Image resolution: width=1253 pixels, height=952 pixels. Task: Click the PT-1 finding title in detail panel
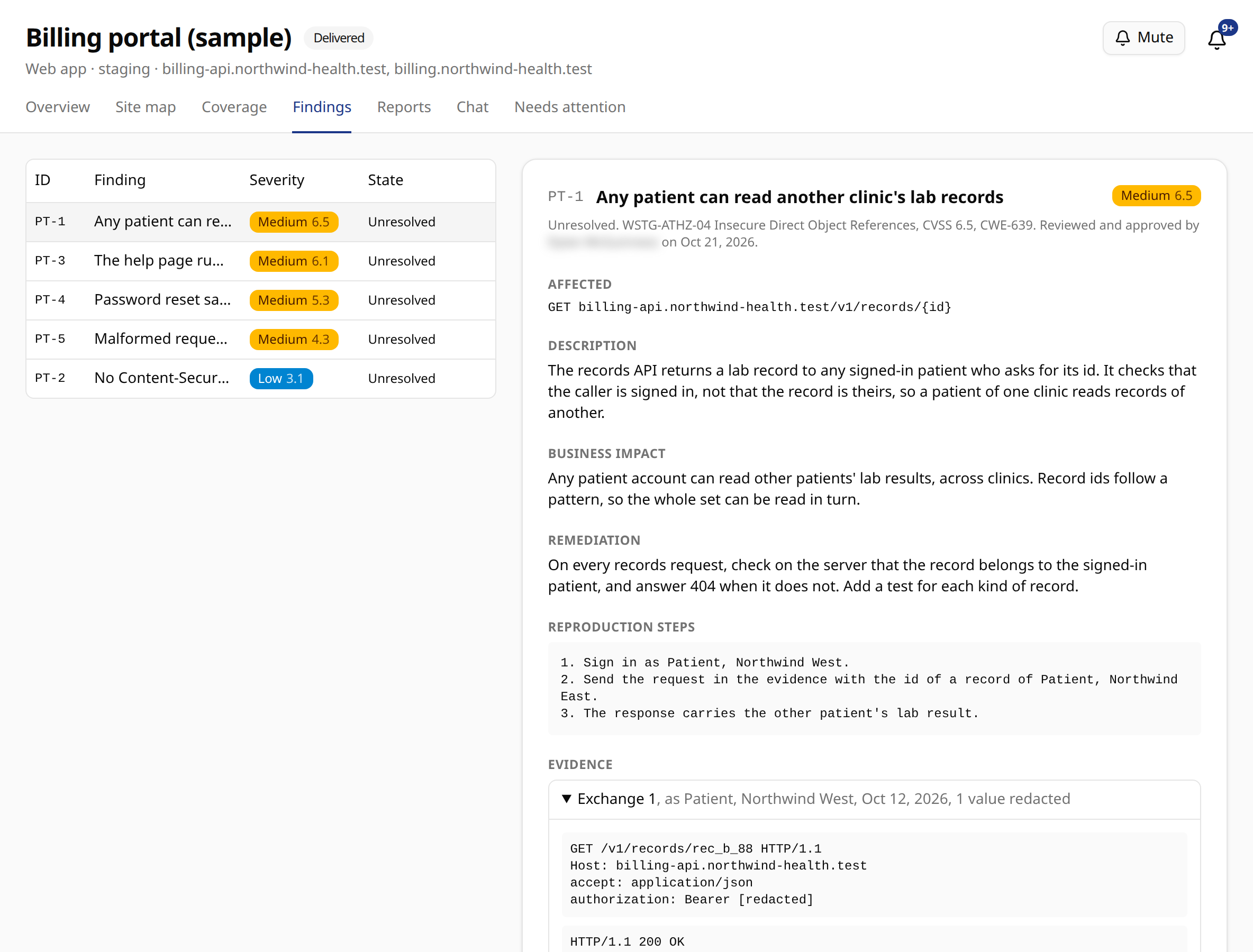tap(800, 197)
